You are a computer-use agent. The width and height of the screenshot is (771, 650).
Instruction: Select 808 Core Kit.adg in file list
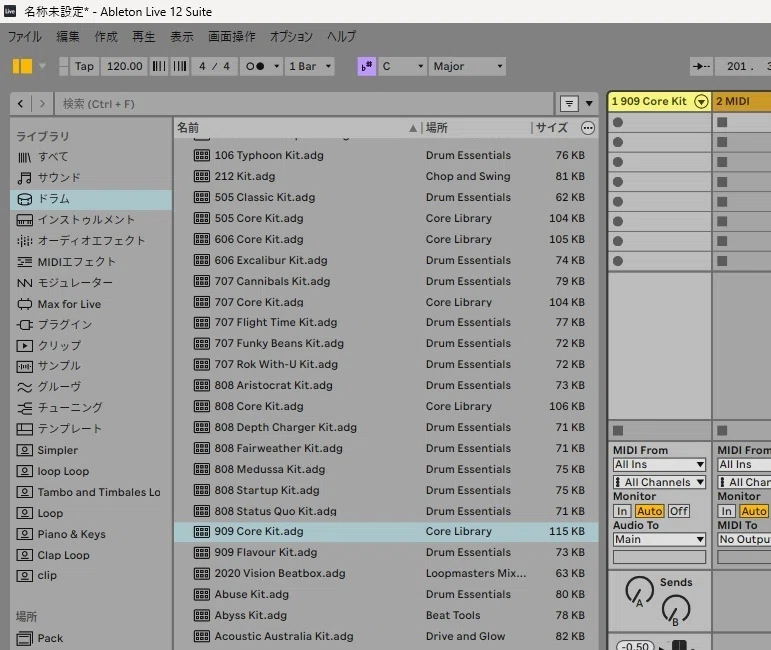coord(386,407)
